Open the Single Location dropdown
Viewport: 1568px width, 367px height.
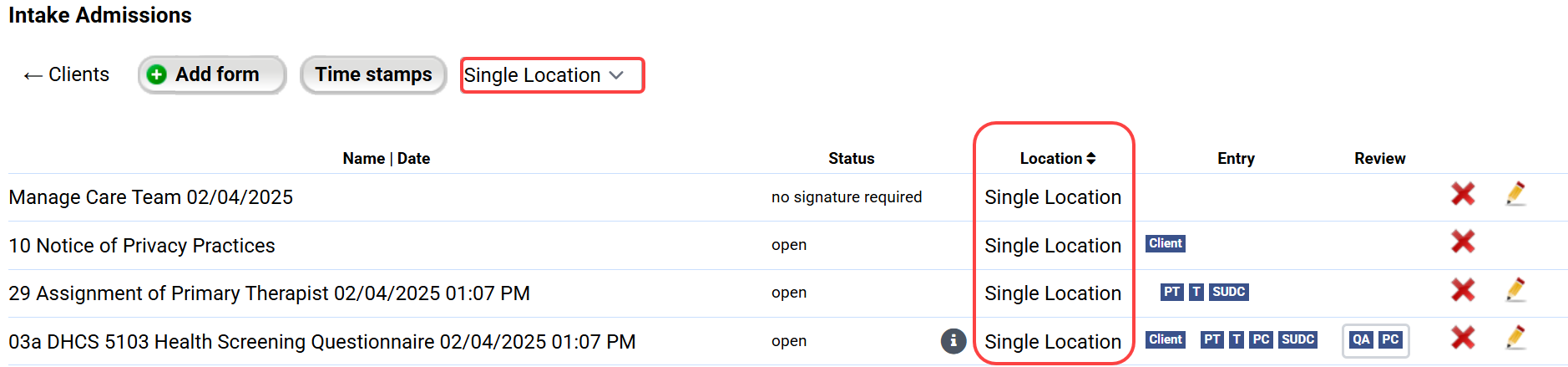point(551,75)
